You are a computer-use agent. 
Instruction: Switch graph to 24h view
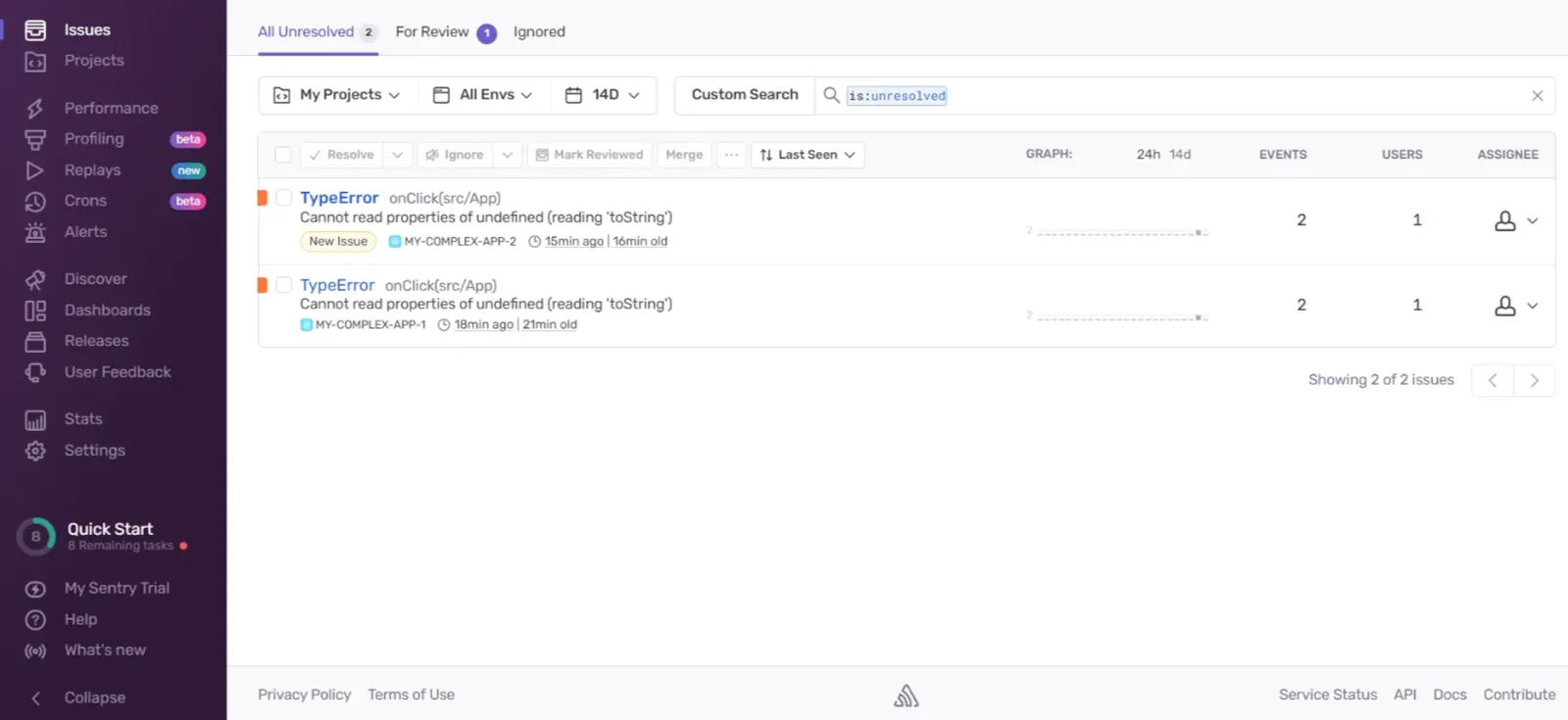1149,155
